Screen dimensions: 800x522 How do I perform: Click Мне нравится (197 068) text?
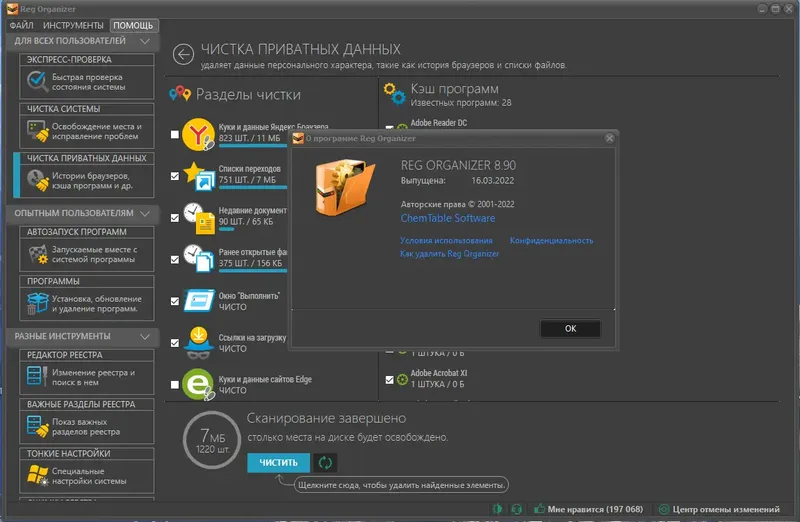click(x=595, y=509)
